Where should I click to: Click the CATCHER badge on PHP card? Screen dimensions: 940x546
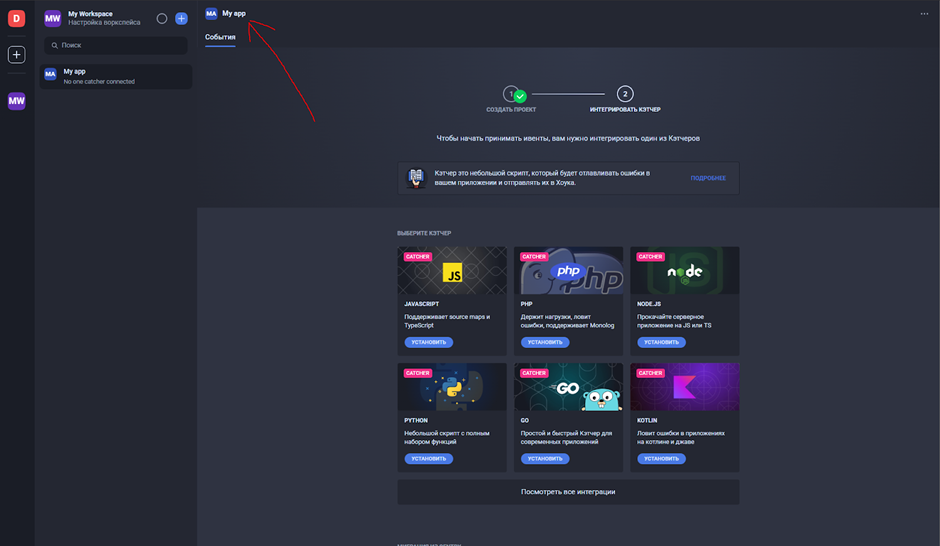[534, 257]
